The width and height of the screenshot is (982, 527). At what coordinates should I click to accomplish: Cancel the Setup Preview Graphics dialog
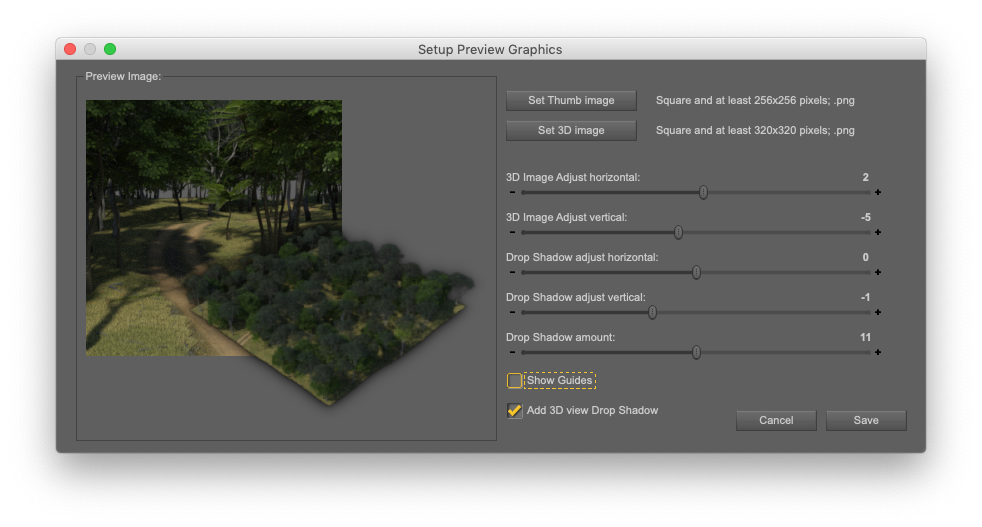(x=776, y=420)
